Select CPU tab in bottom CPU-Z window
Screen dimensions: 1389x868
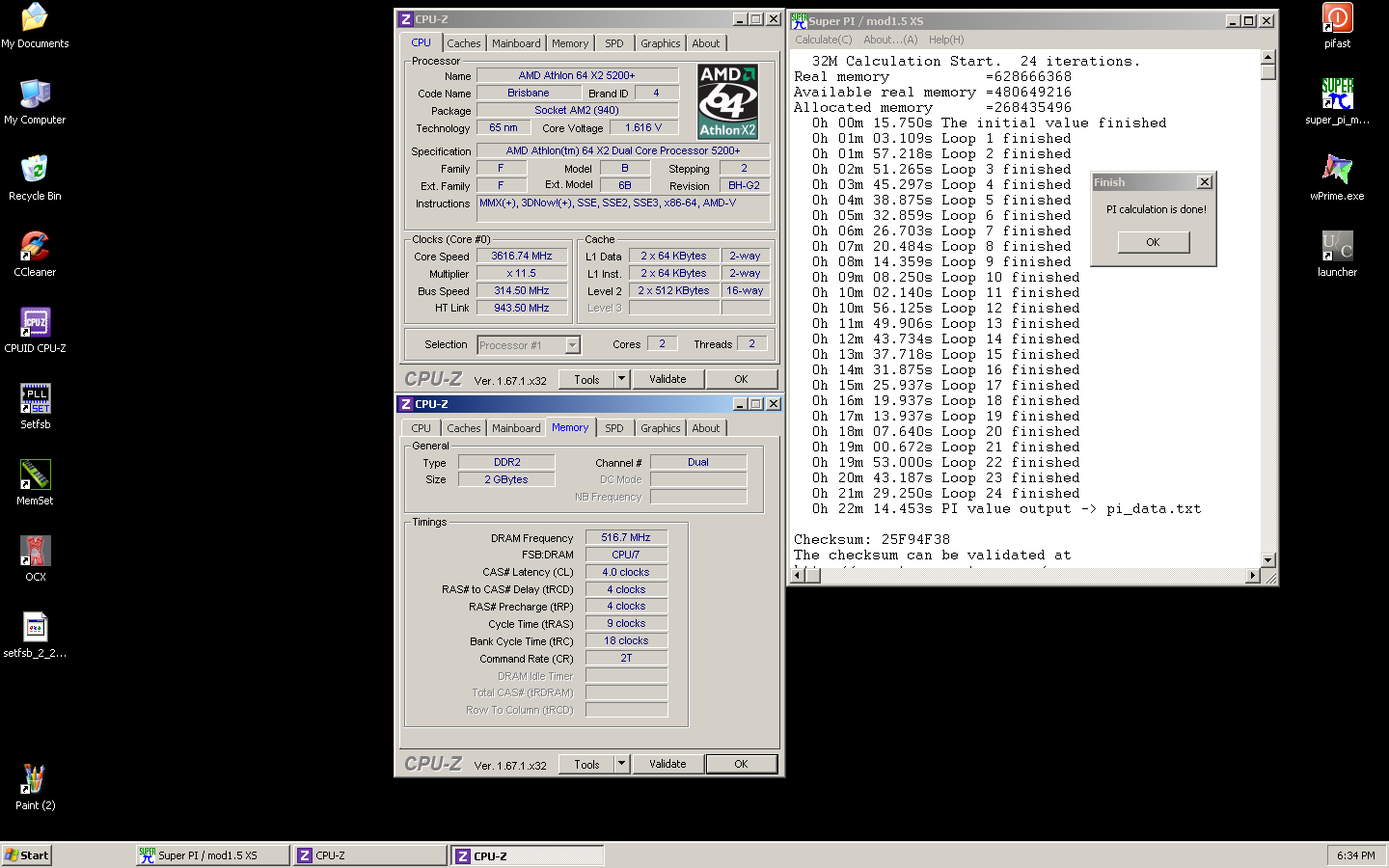click(422, 428)
